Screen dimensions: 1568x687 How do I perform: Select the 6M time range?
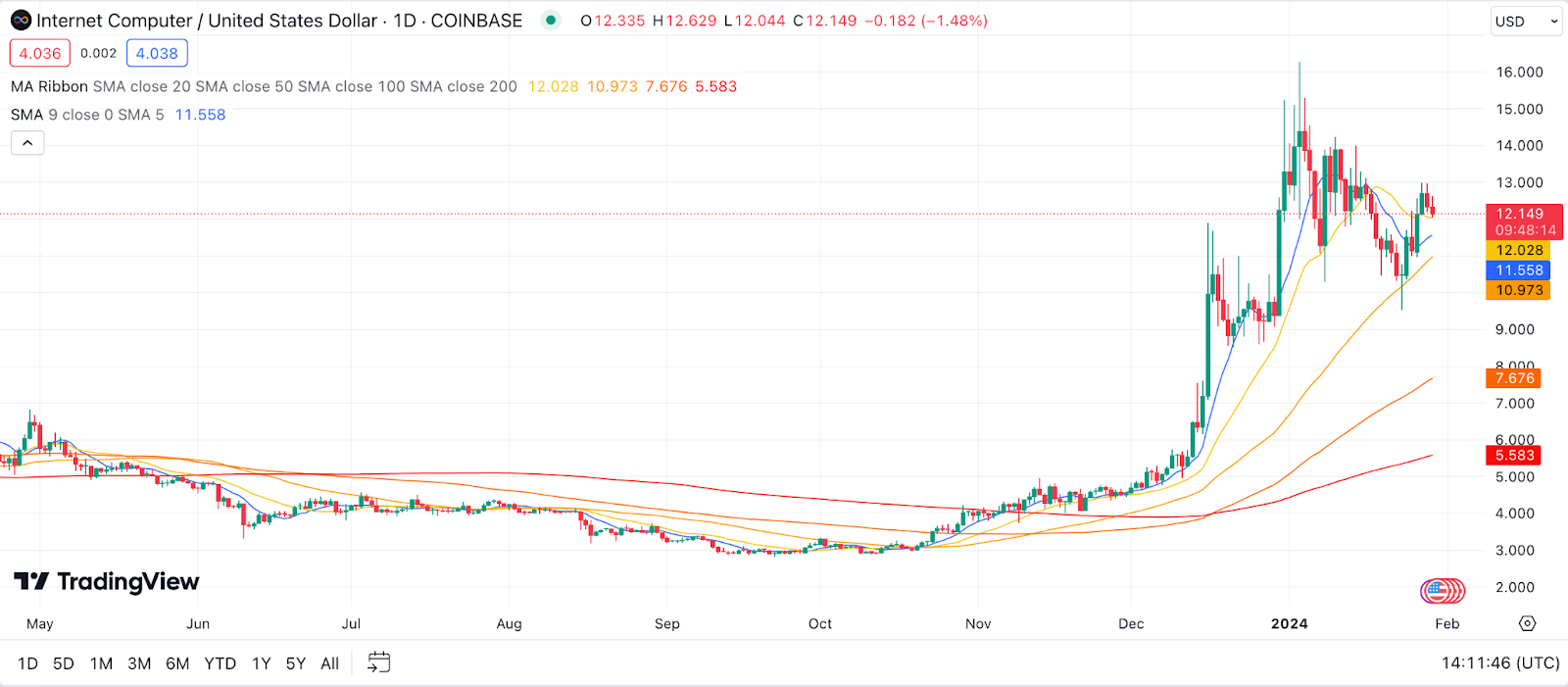(177, 663)
